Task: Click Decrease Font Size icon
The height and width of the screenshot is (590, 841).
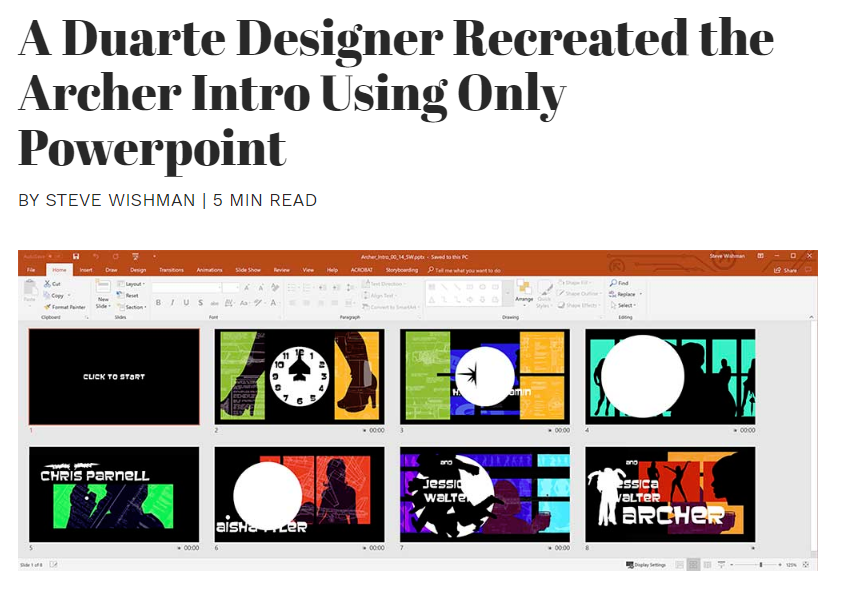Action: click(x=261, y=288)
